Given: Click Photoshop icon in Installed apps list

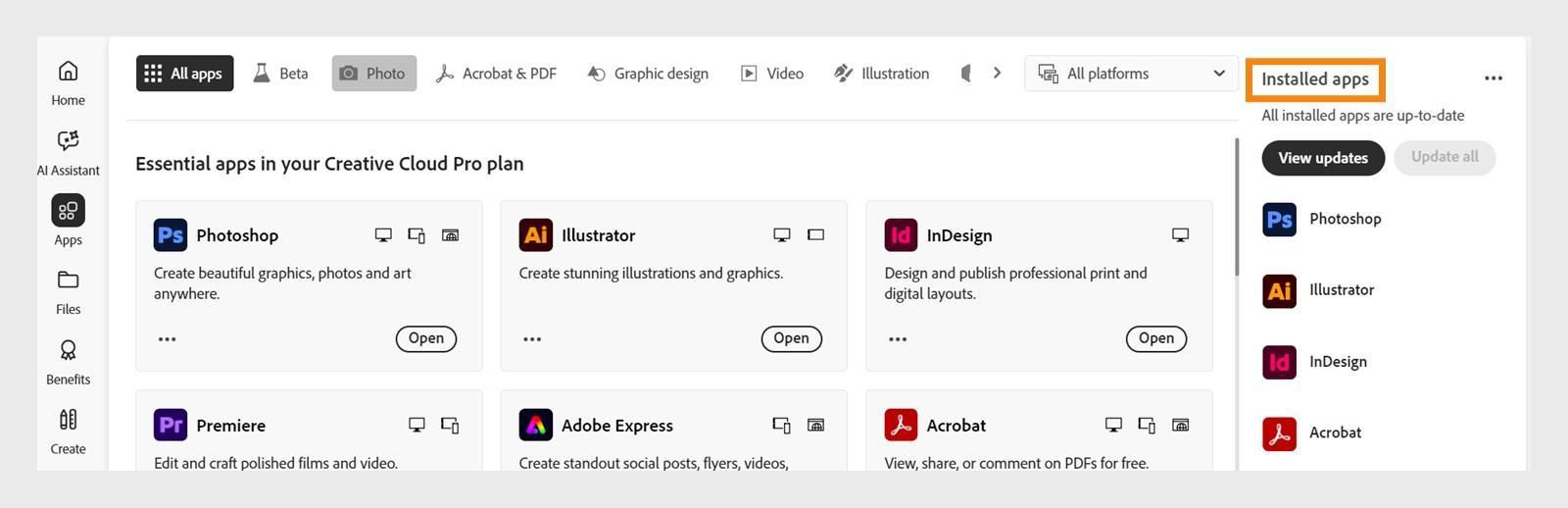Looking at the screenshot, I should pos(1279,219).
